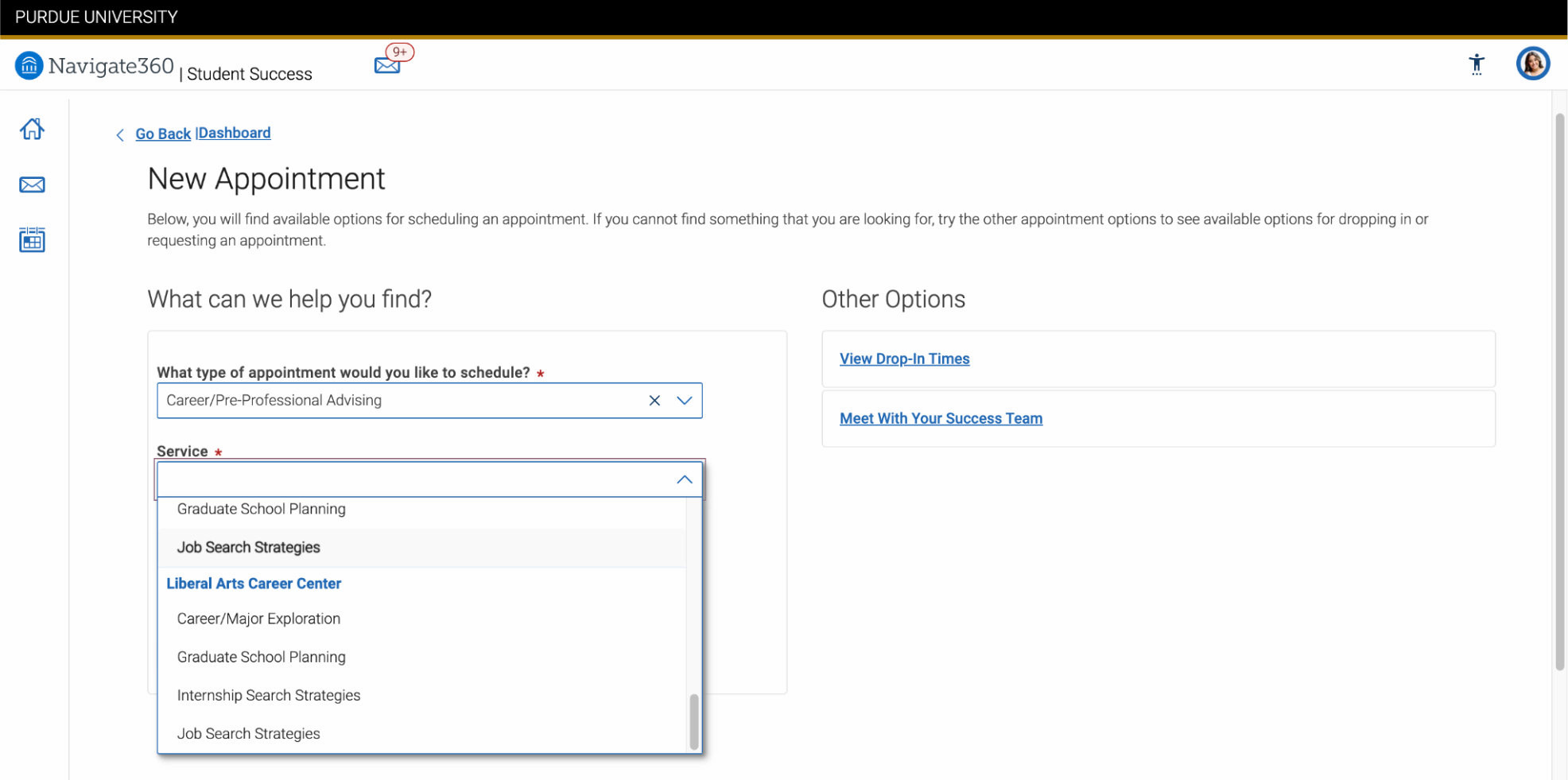Choose Career/Major Exploration service
The height and width of the screenshot is (780, 1568).
click(258, 619)
